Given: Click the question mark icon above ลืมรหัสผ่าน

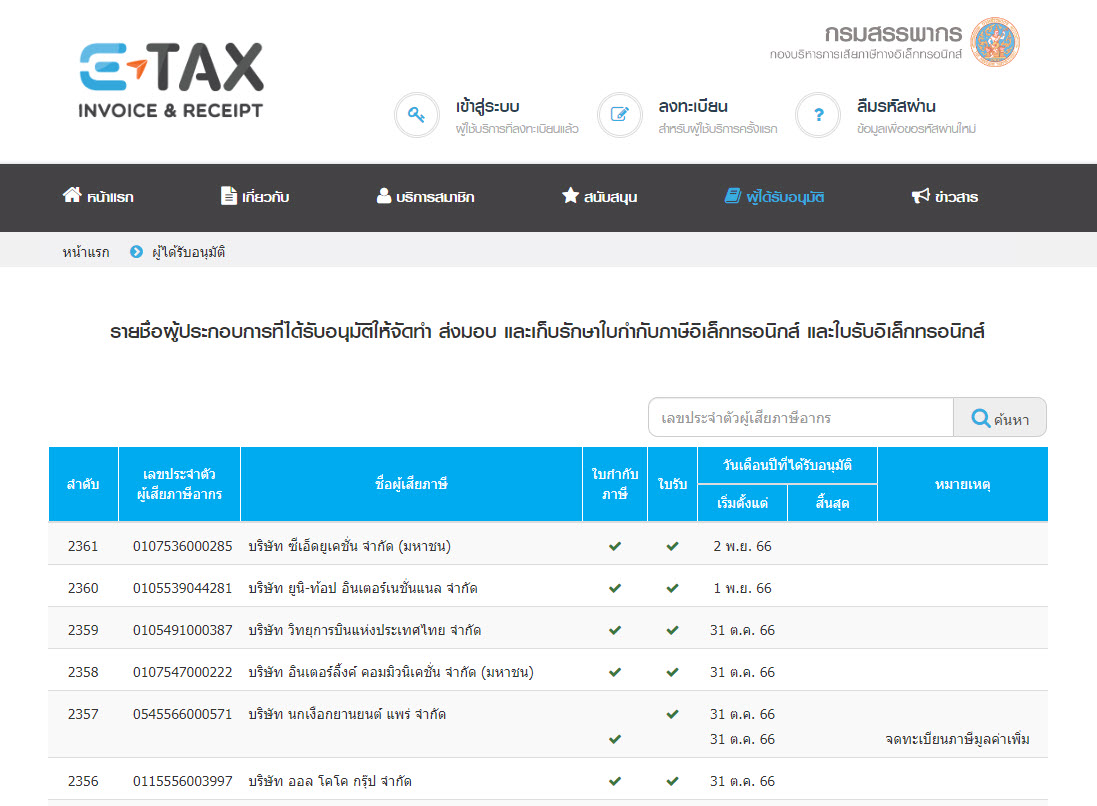Looking at the screenshot, I should 818,115.
